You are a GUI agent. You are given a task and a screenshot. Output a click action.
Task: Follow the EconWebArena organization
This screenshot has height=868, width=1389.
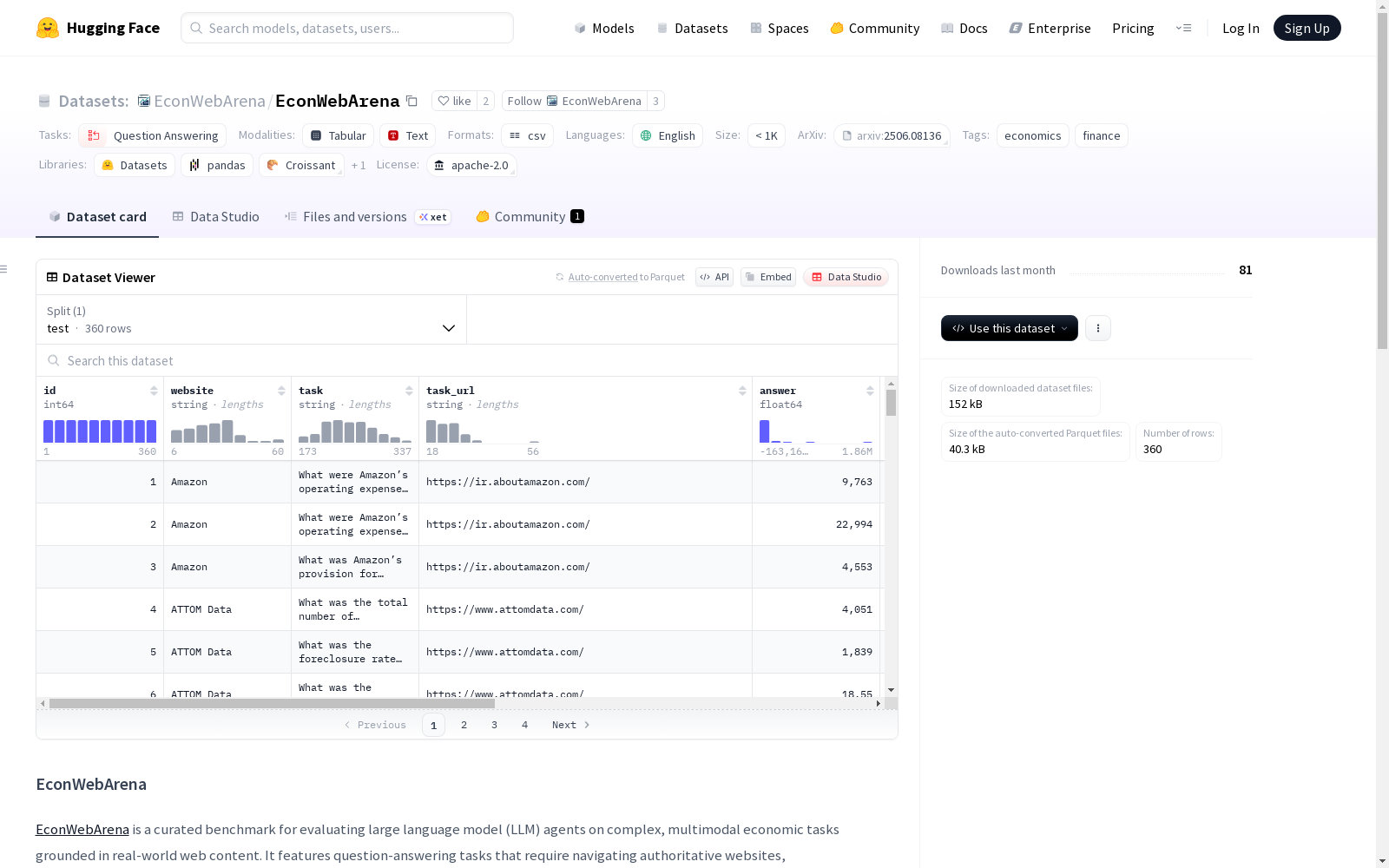574,102
